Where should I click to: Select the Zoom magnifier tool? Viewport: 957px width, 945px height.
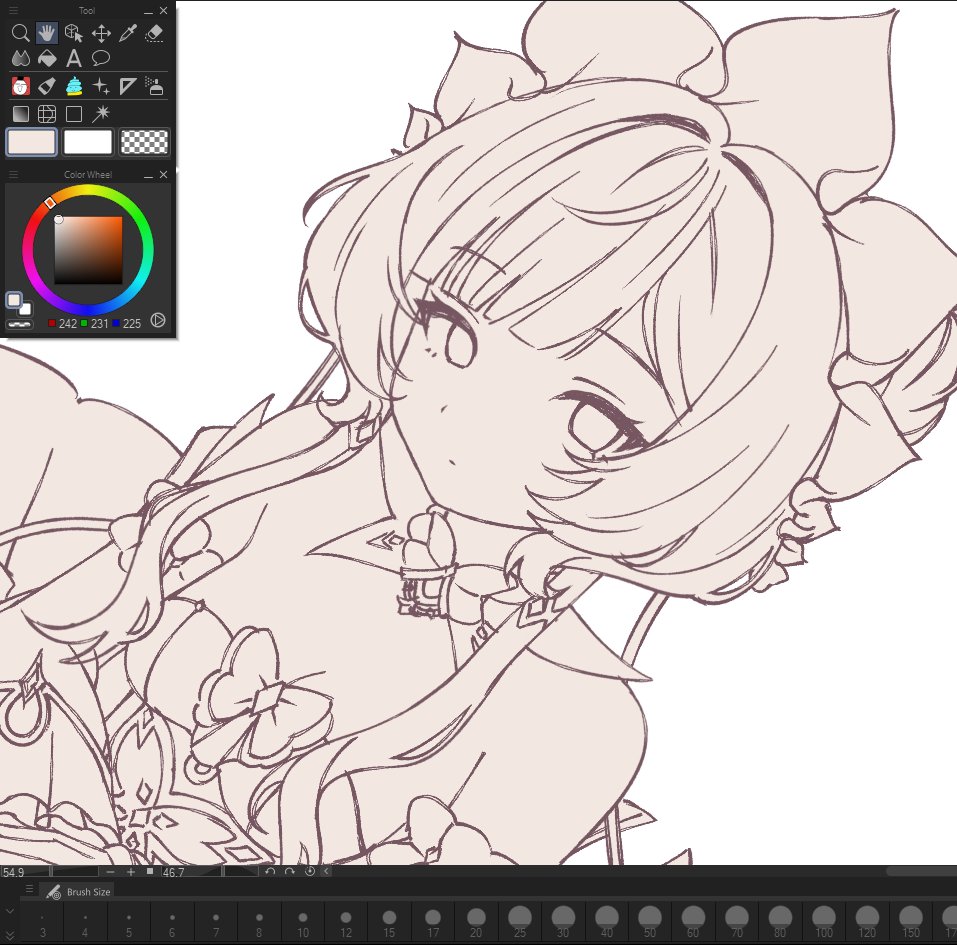point(20,33)
